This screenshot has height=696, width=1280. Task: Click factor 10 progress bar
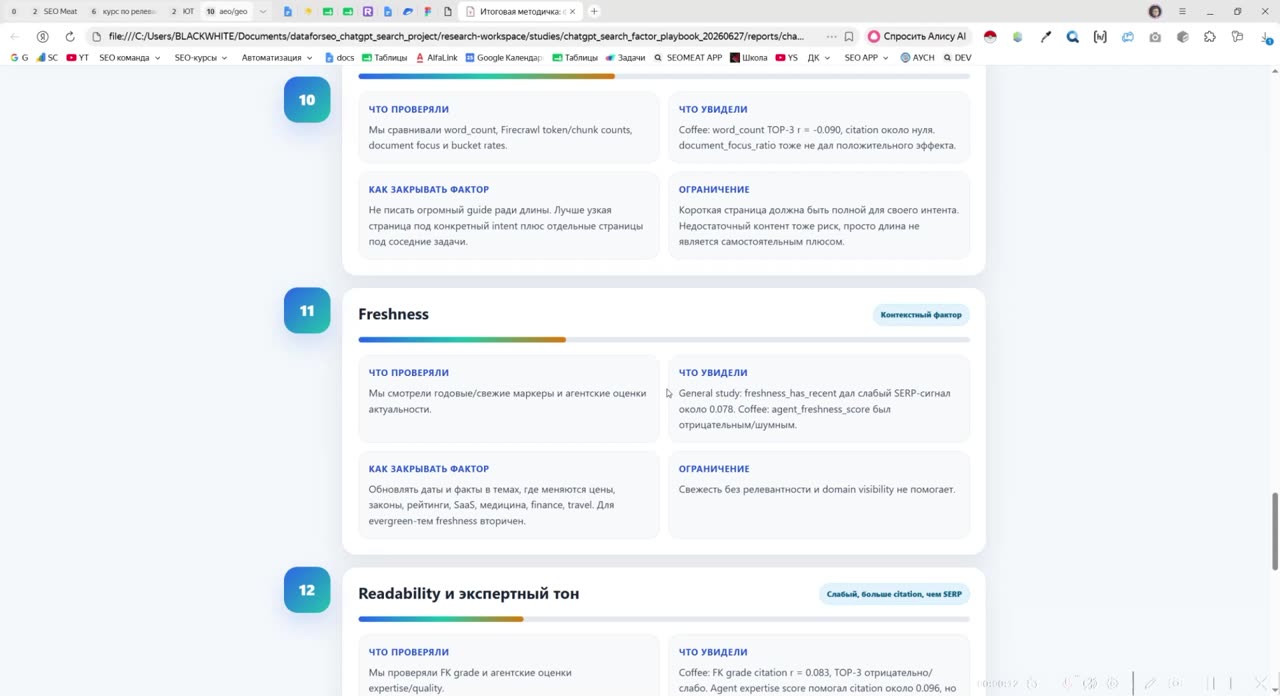[x=664, y=76]
